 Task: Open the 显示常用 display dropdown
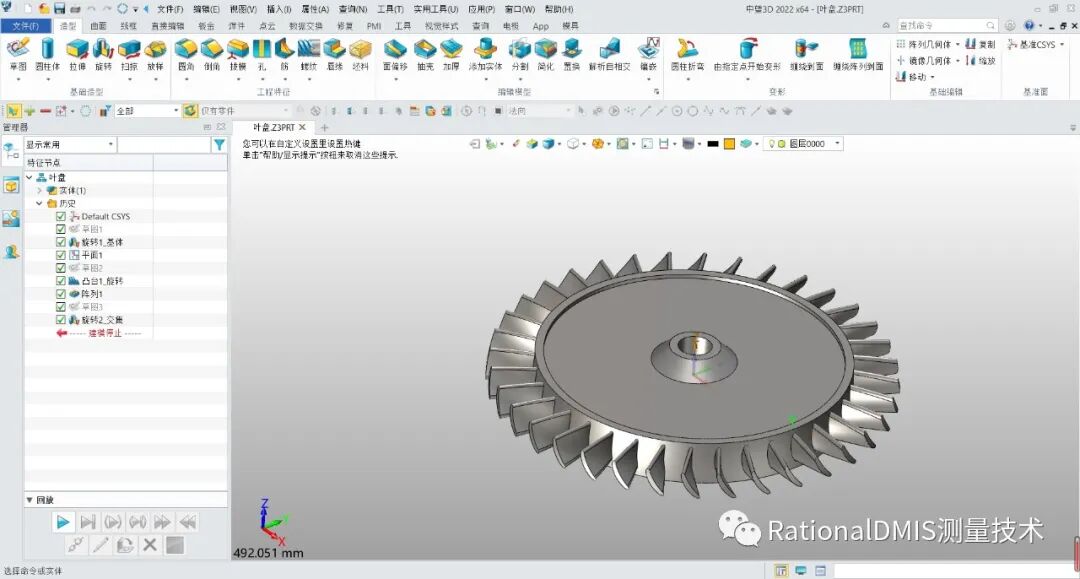[x=70, y=145]
